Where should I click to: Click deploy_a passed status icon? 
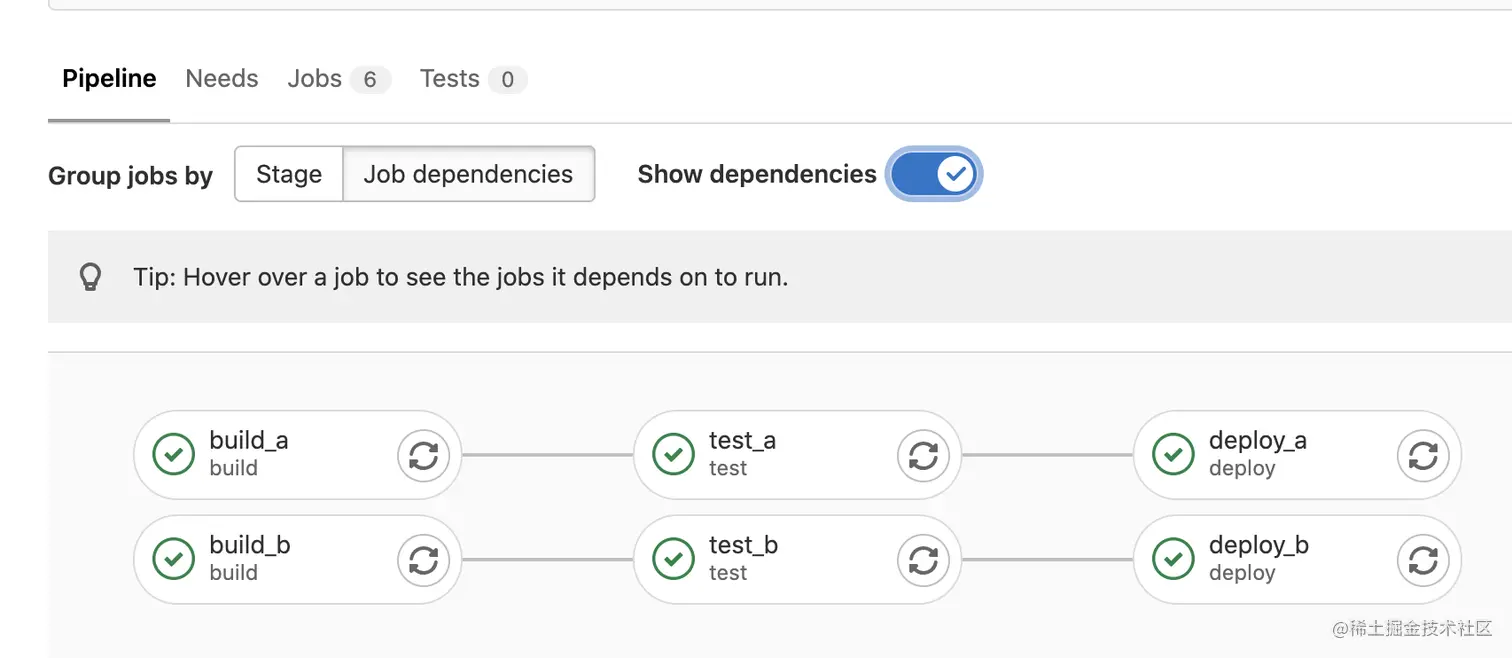[x=1173, y=455]
